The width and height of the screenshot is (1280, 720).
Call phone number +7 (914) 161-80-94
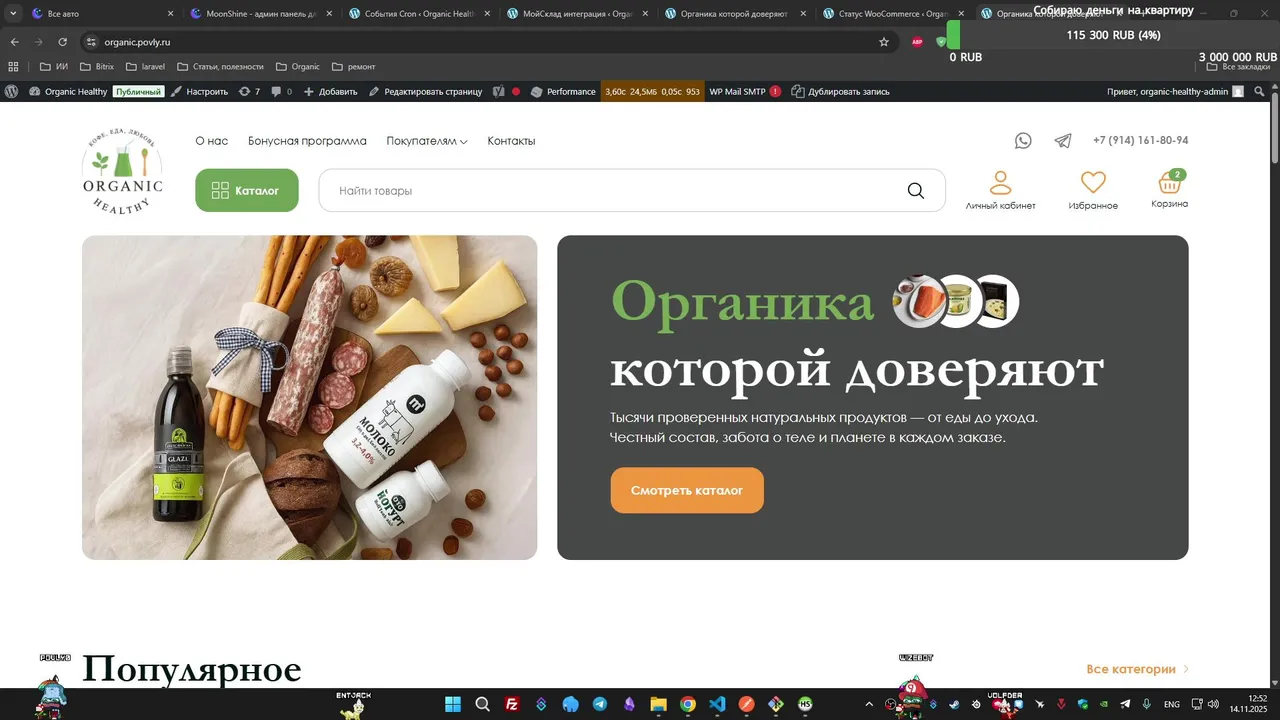coord(1140,141)
